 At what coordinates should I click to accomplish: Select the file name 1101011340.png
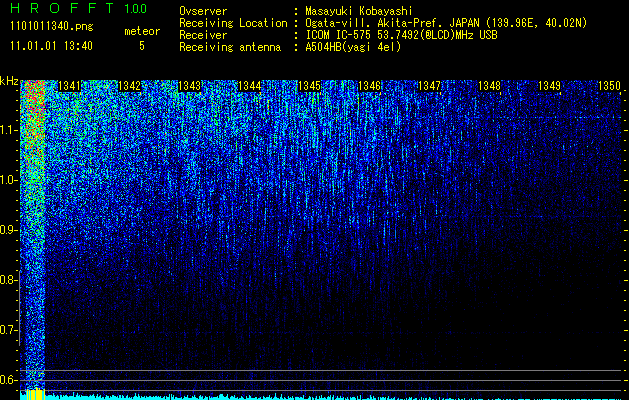pos(51,27)
